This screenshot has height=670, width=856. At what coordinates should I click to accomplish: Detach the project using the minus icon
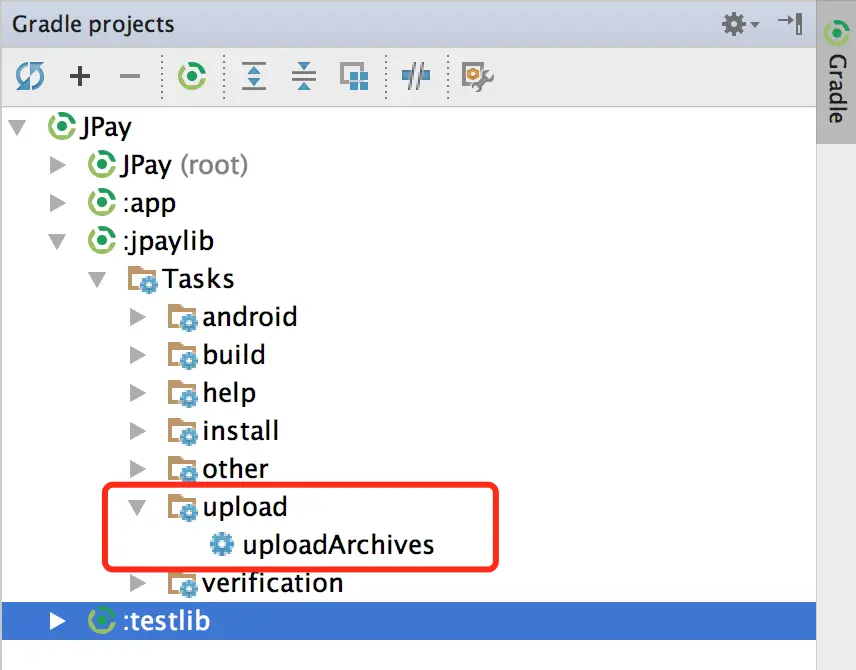(x=130, y=76)
